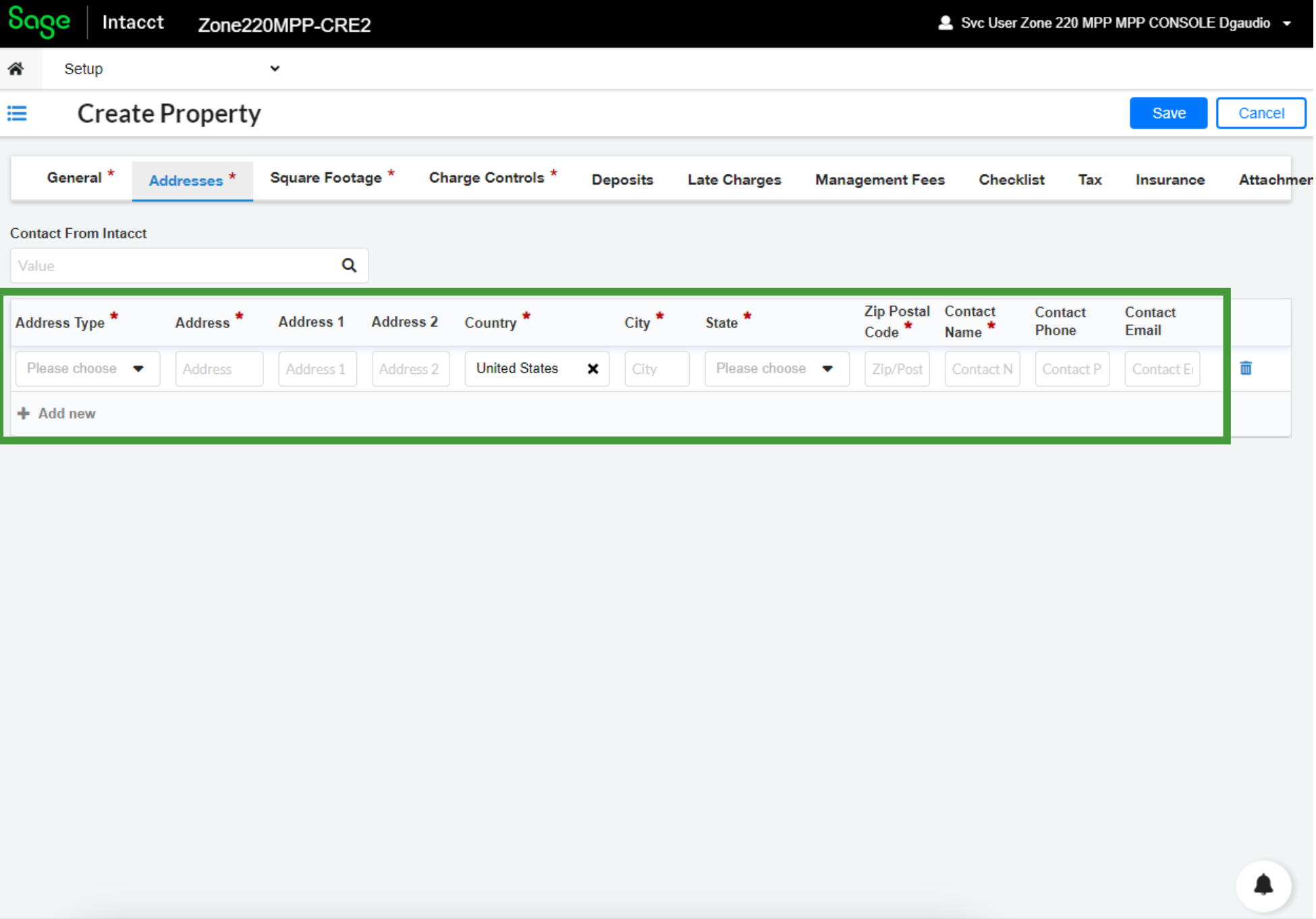Viewport: 1316px width, 919px height.
Task: Click the Country column header
Action: pos(491,323)
